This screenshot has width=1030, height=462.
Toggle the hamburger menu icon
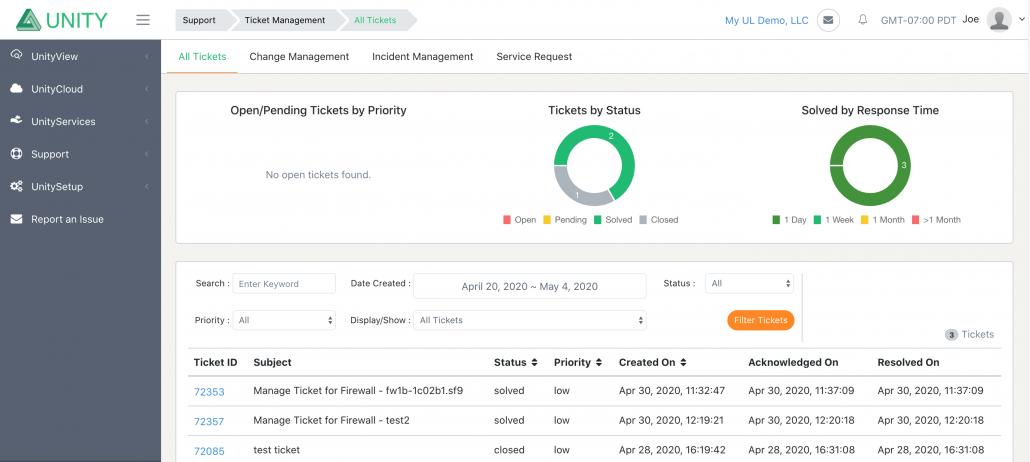(x=143, y=20)
